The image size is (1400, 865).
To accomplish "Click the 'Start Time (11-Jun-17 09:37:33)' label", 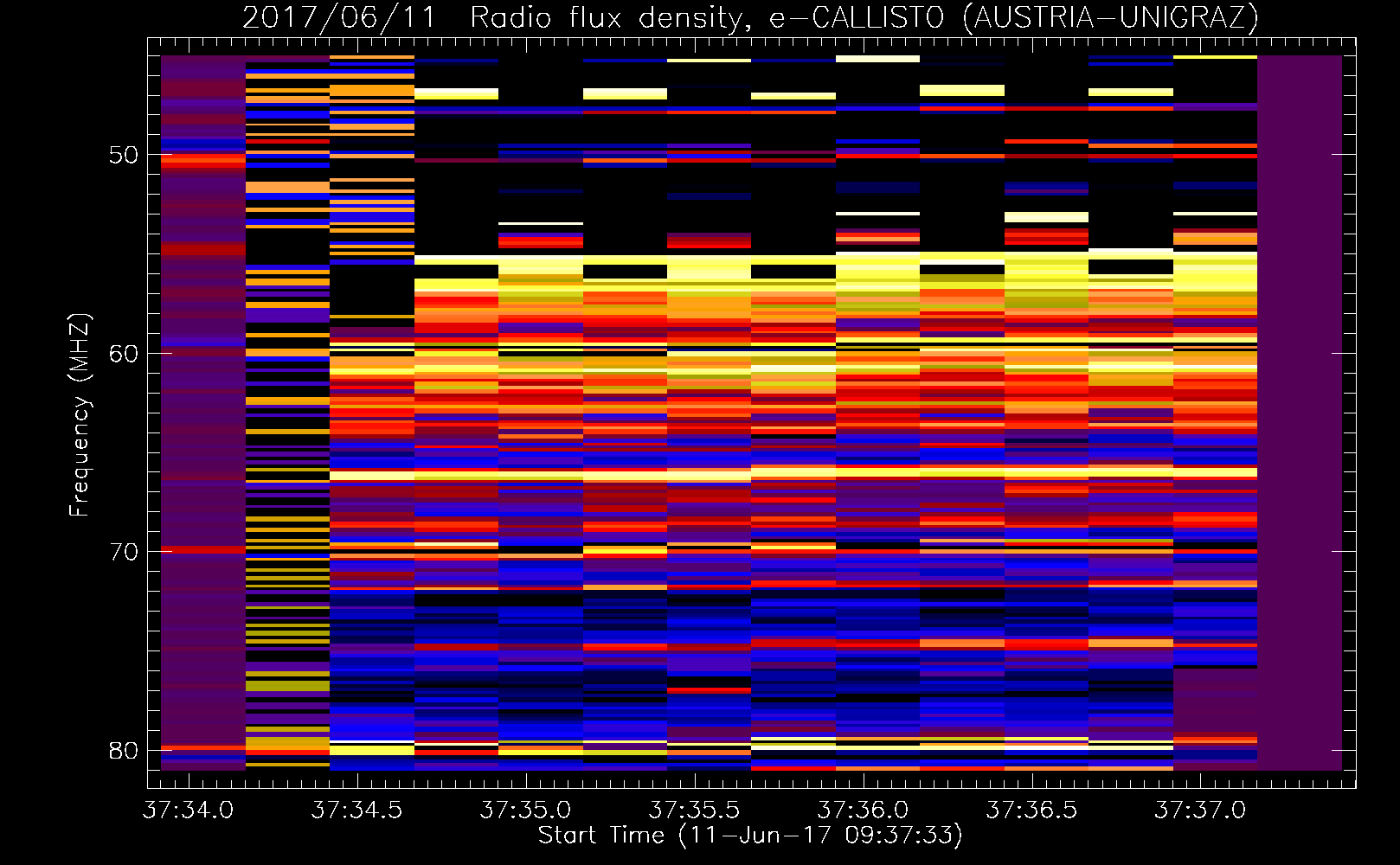I will pos(750,836).
